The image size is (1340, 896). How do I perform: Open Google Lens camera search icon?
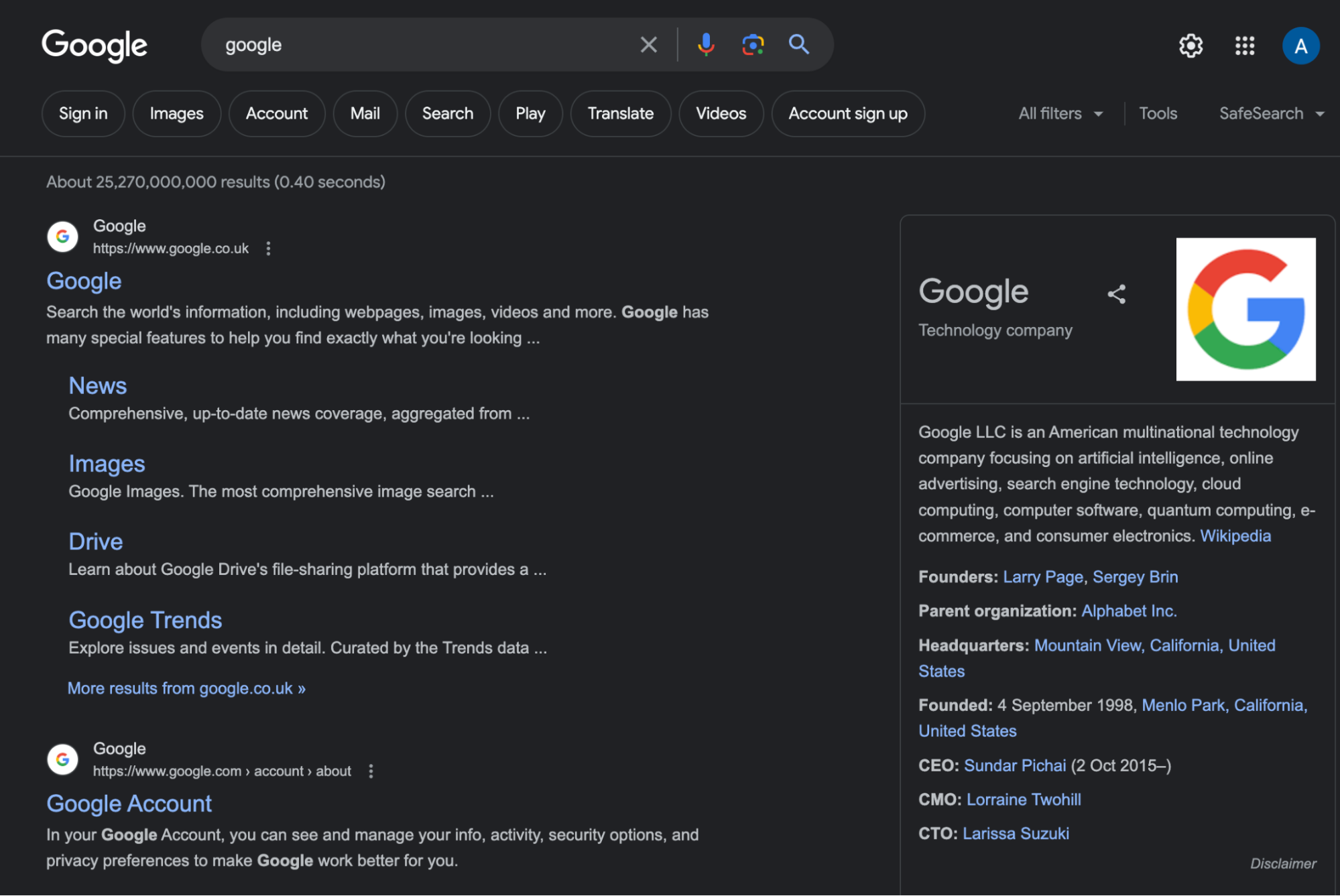tap(753, 45)
